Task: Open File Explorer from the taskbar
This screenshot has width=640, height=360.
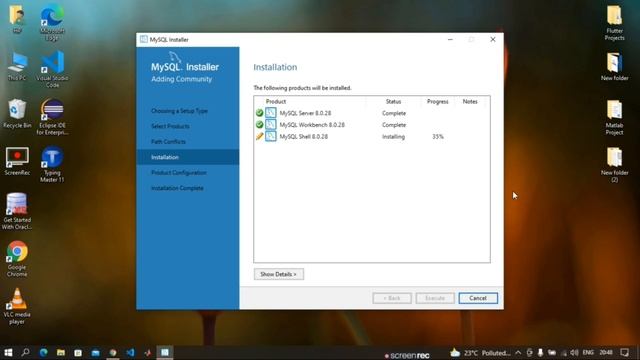Action: coord(61,353)
